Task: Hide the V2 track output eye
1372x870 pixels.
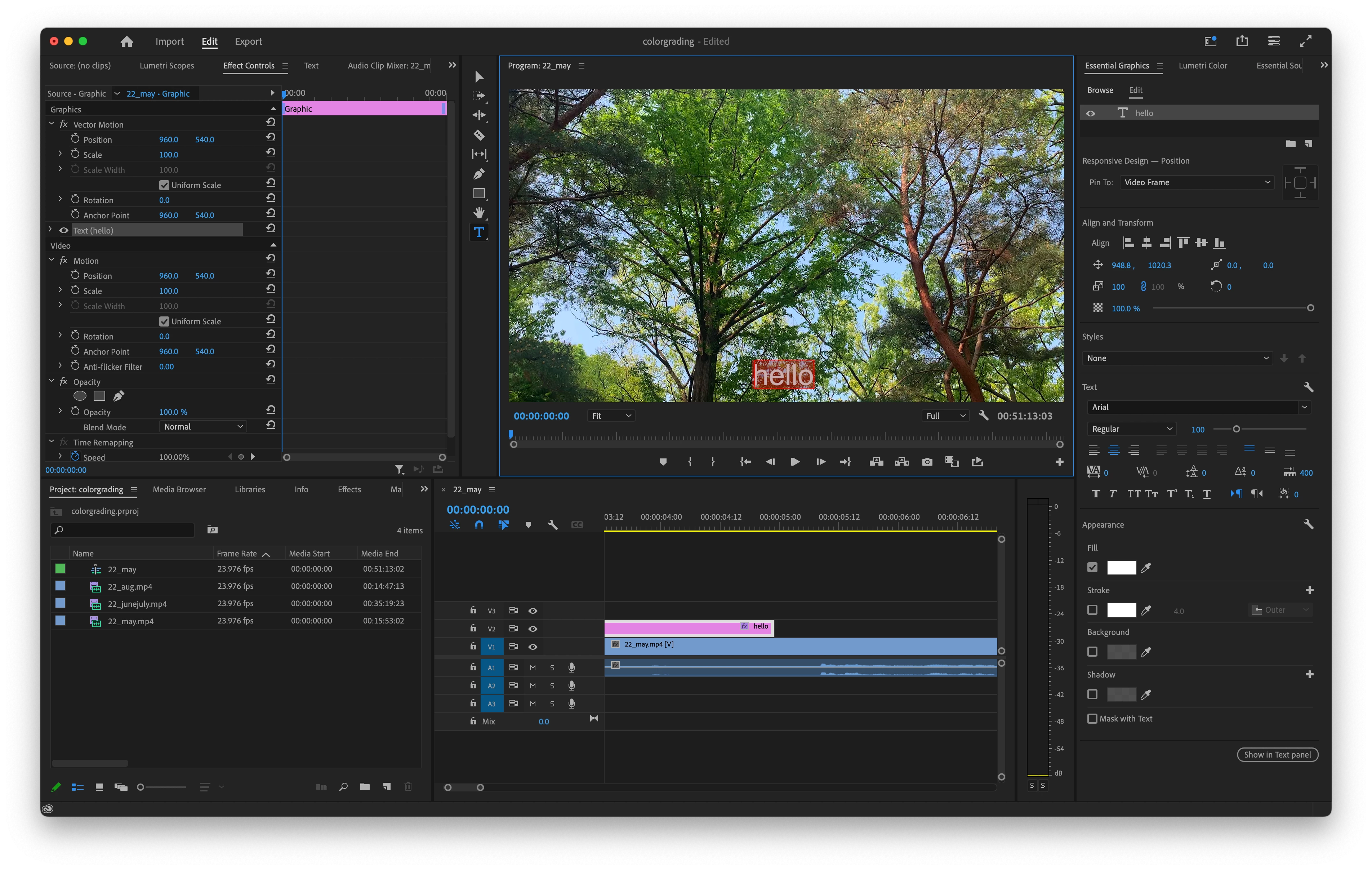Action: click(533, 628)
